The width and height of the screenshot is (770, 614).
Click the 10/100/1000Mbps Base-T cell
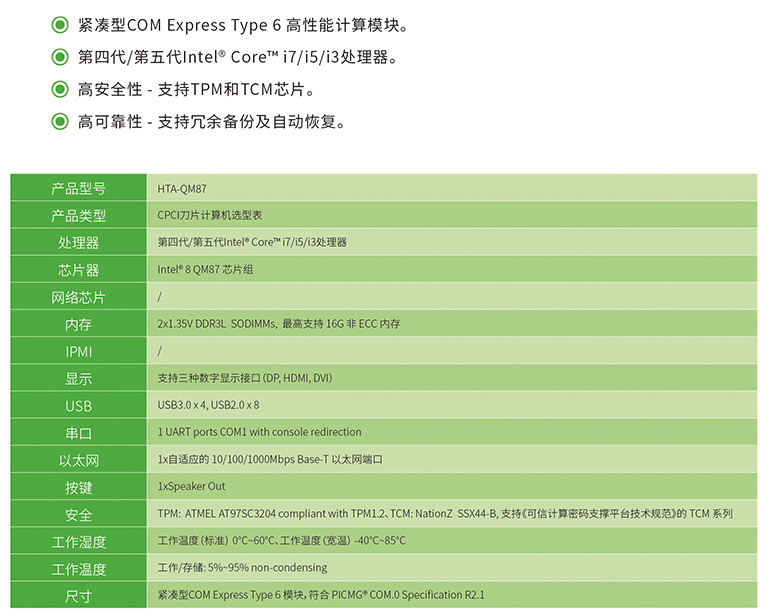[452, 460]
